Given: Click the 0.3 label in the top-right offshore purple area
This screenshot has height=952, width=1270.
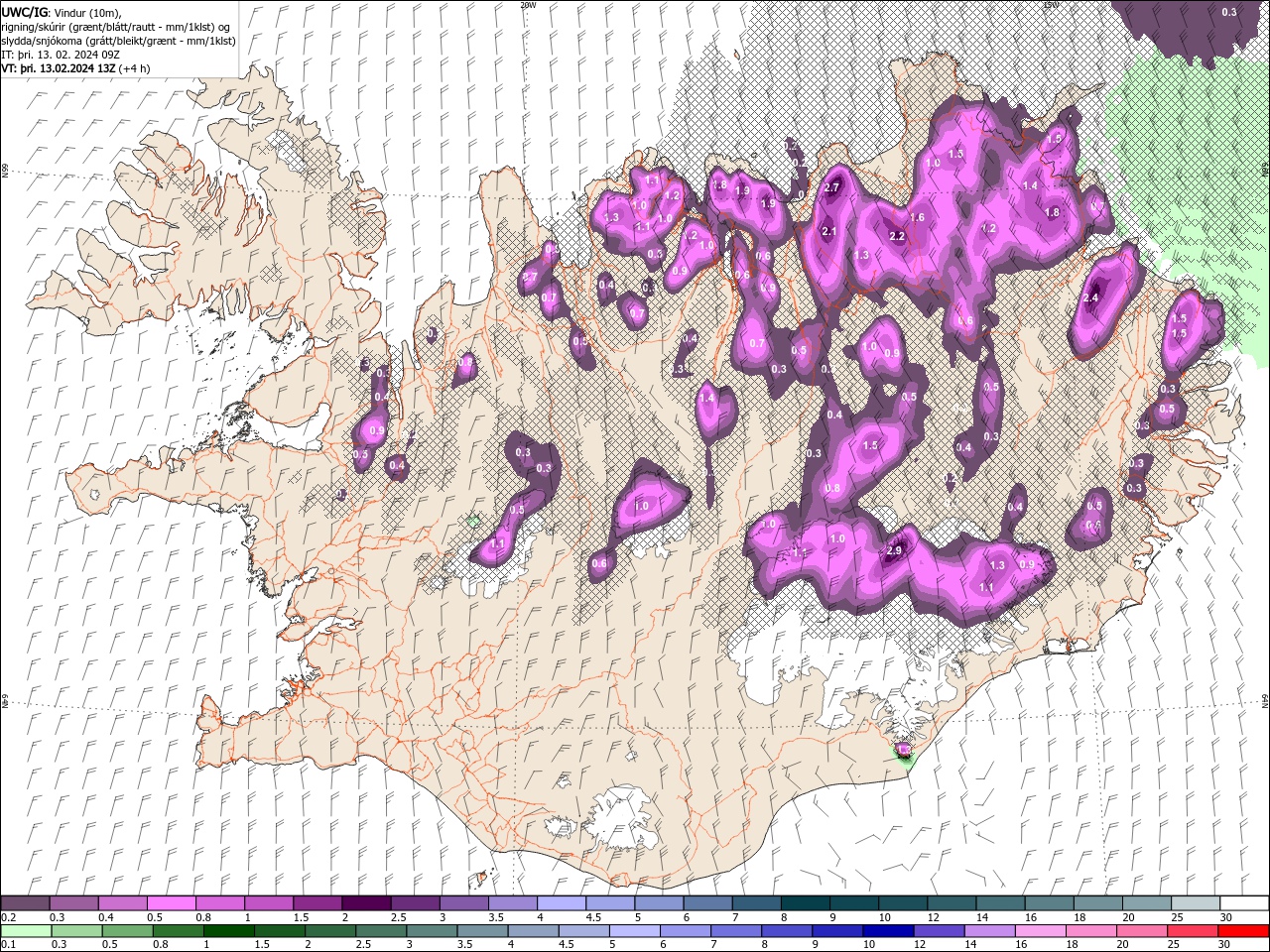Looking at the screenshot, I should pos(1228,12).
